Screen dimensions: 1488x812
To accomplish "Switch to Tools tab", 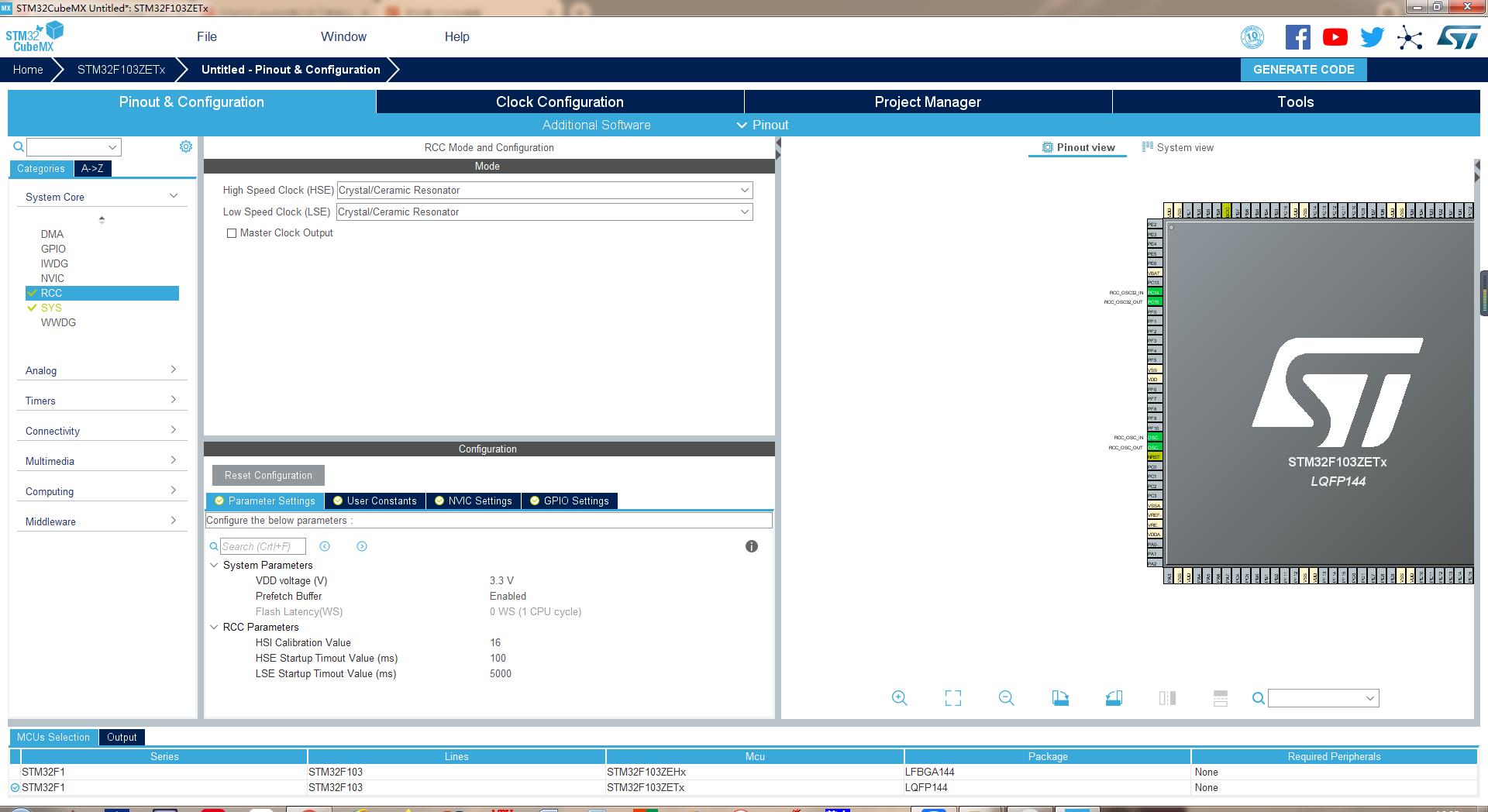I will [1296, 101].
